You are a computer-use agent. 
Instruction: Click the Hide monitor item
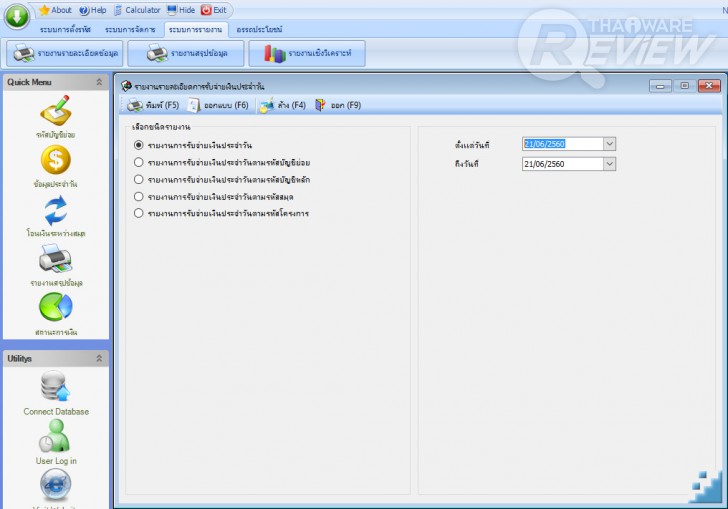(181, 10)
